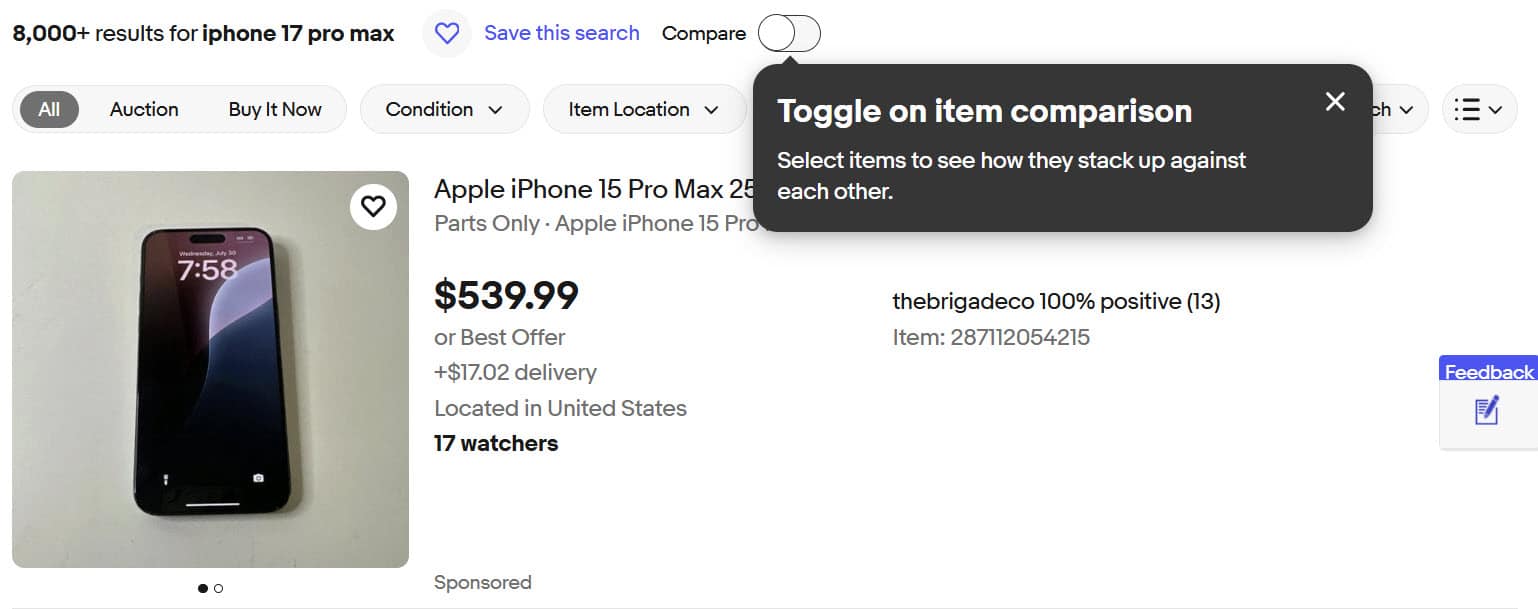Open seller thebrigadeco's profile

tap(963, 301)
